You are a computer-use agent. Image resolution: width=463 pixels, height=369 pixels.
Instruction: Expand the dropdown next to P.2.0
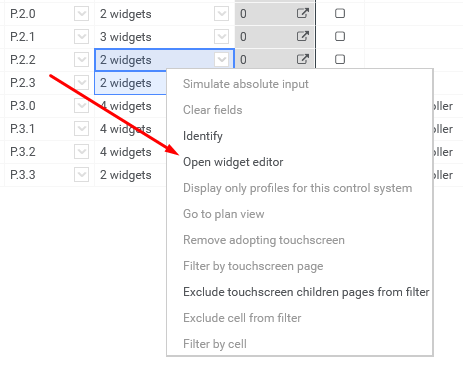[x=81, y=14]
